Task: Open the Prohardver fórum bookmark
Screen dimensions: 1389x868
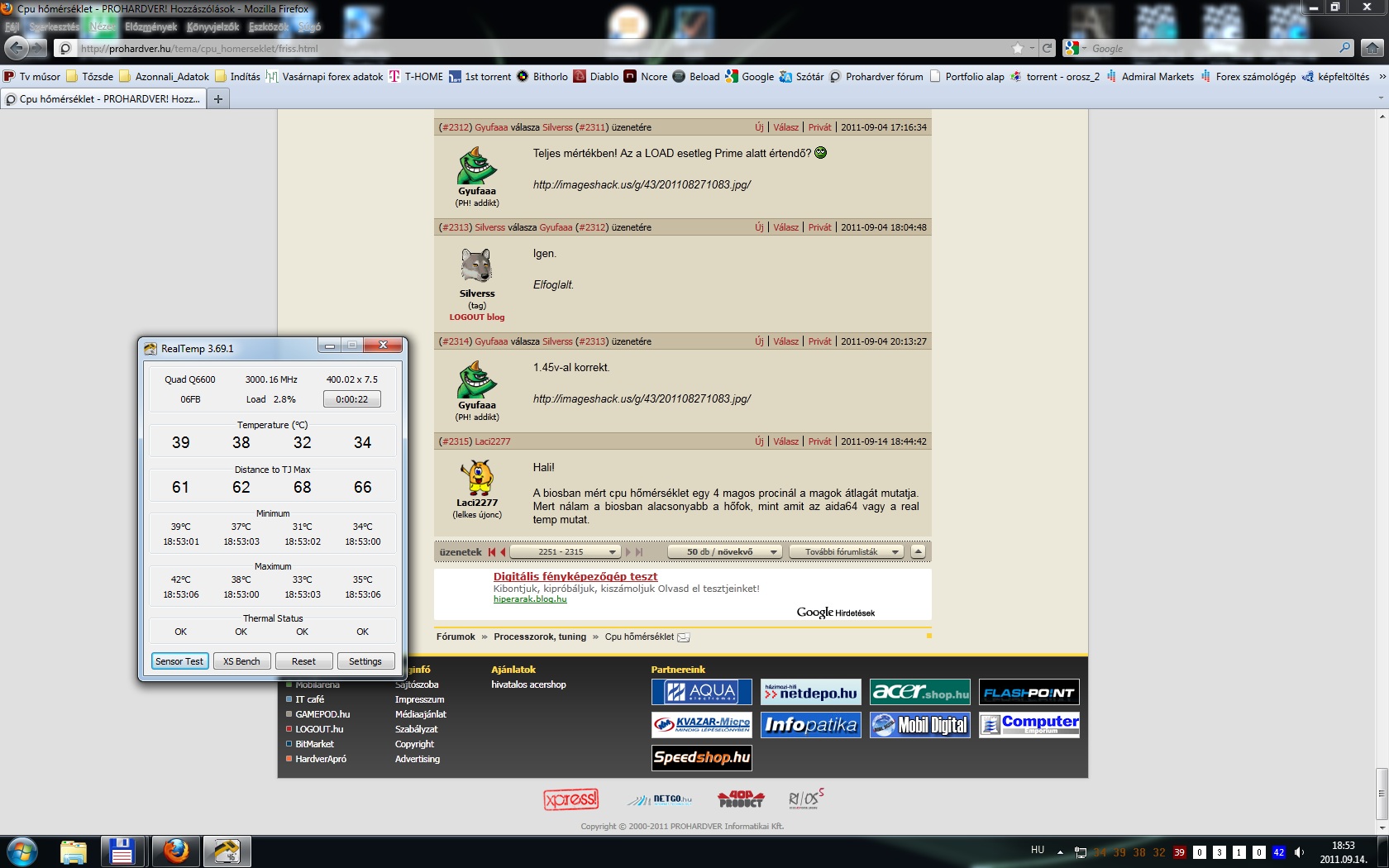Action: click(876, 77)
